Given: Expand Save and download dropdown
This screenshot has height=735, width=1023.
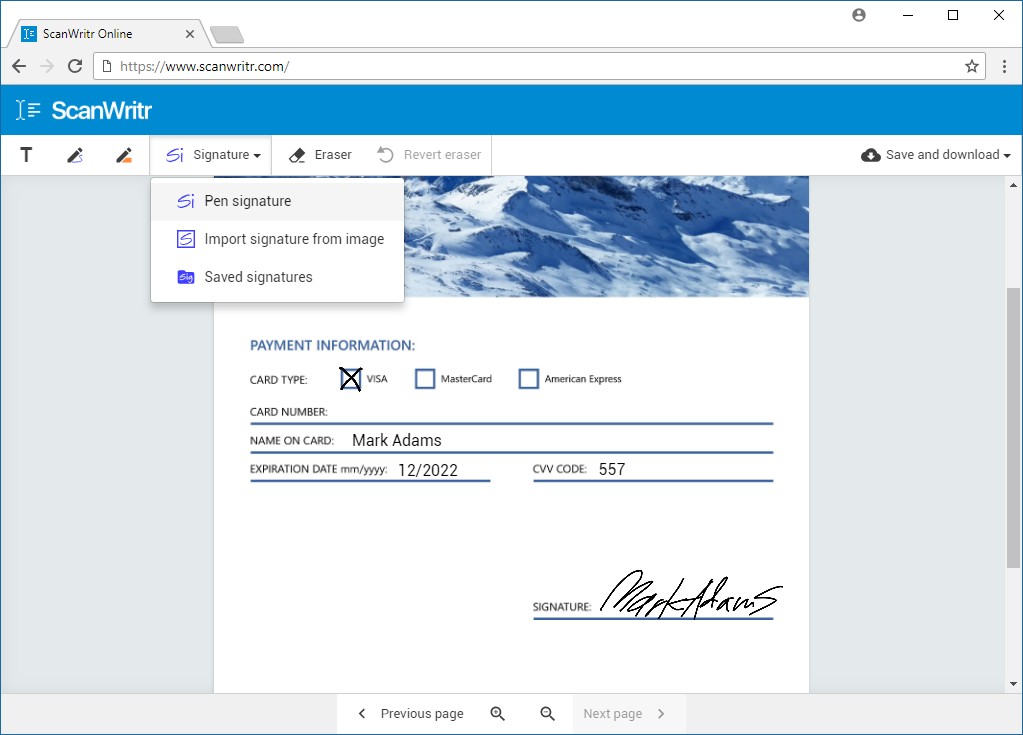Looking at the screenshot, I should click(936, 155).
